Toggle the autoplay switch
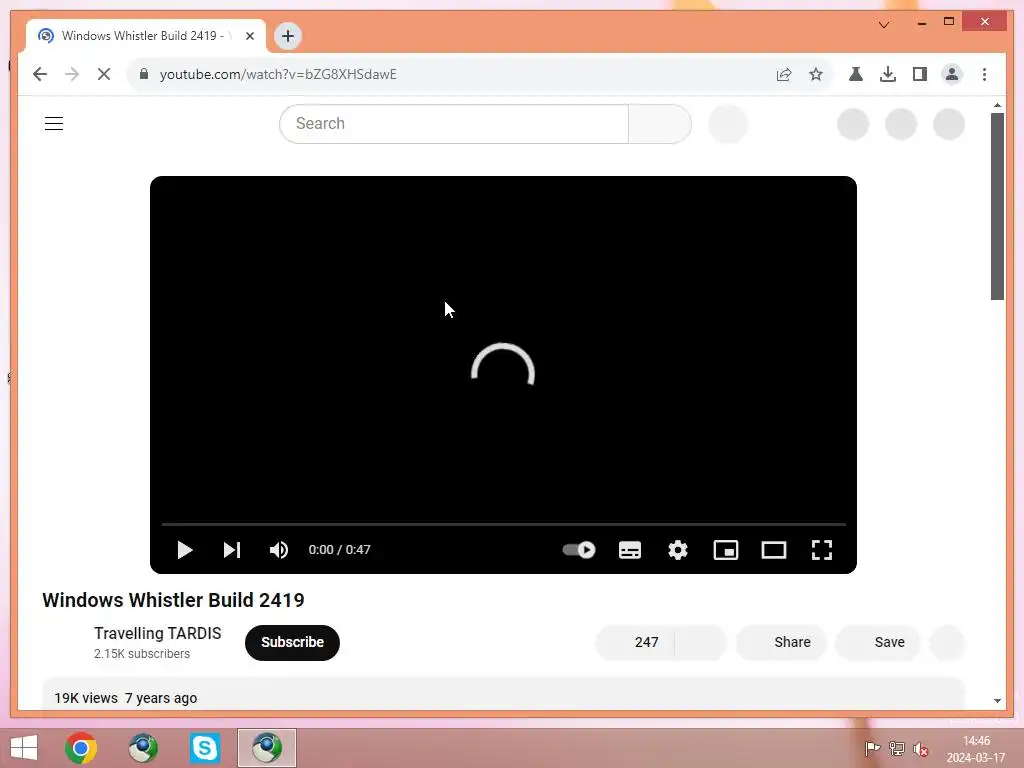 579,550
